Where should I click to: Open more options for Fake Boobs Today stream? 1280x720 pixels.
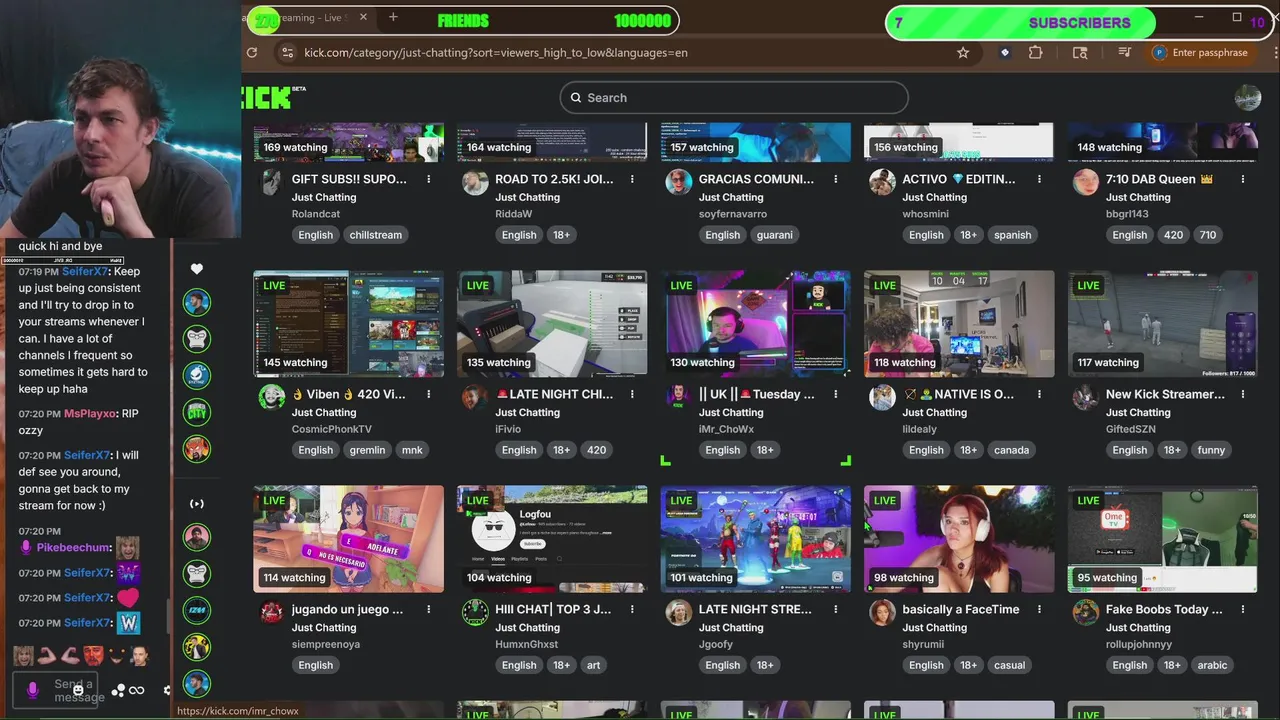click(x=1243, y=609)
